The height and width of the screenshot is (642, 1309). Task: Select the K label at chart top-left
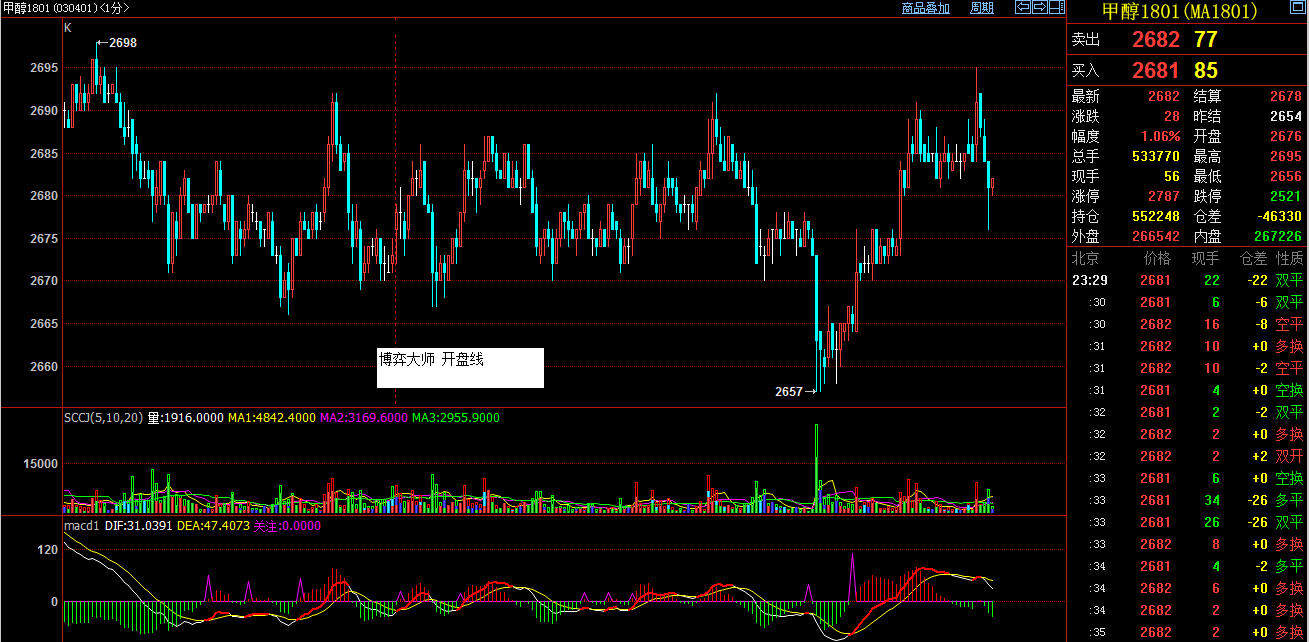click(x=68, y=28)
